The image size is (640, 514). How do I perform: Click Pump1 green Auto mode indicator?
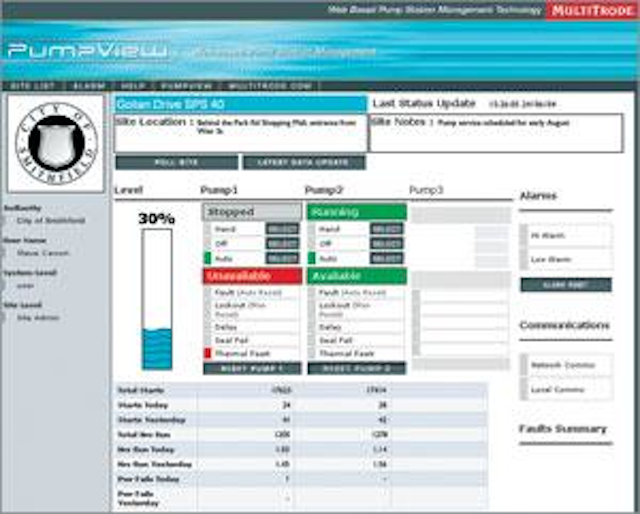[x=207, y=258]
